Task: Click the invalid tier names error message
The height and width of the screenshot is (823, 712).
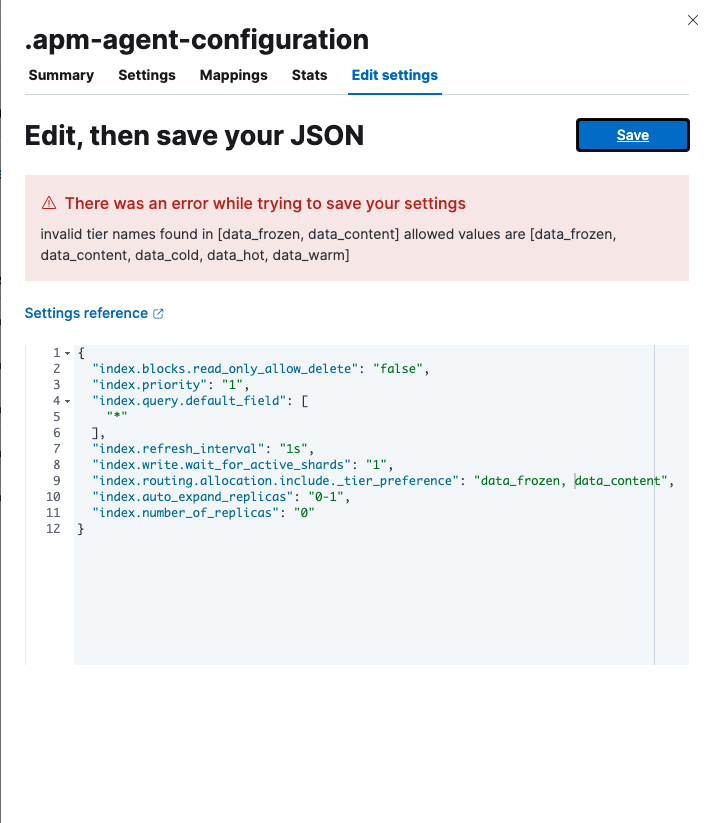Action: [x=328, y=245]
